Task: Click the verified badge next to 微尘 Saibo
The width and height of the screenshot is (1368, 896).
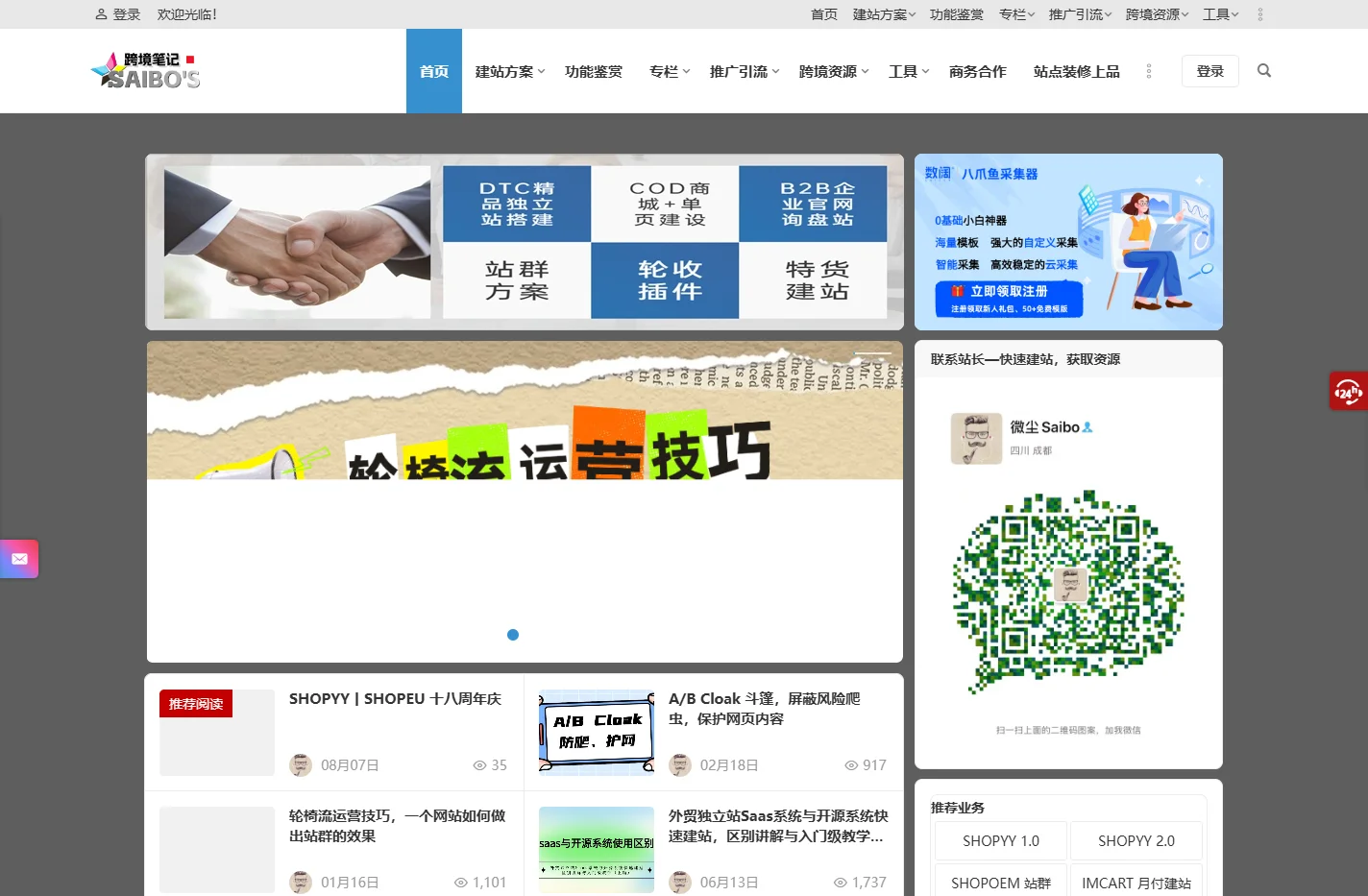Action: 1087,427
